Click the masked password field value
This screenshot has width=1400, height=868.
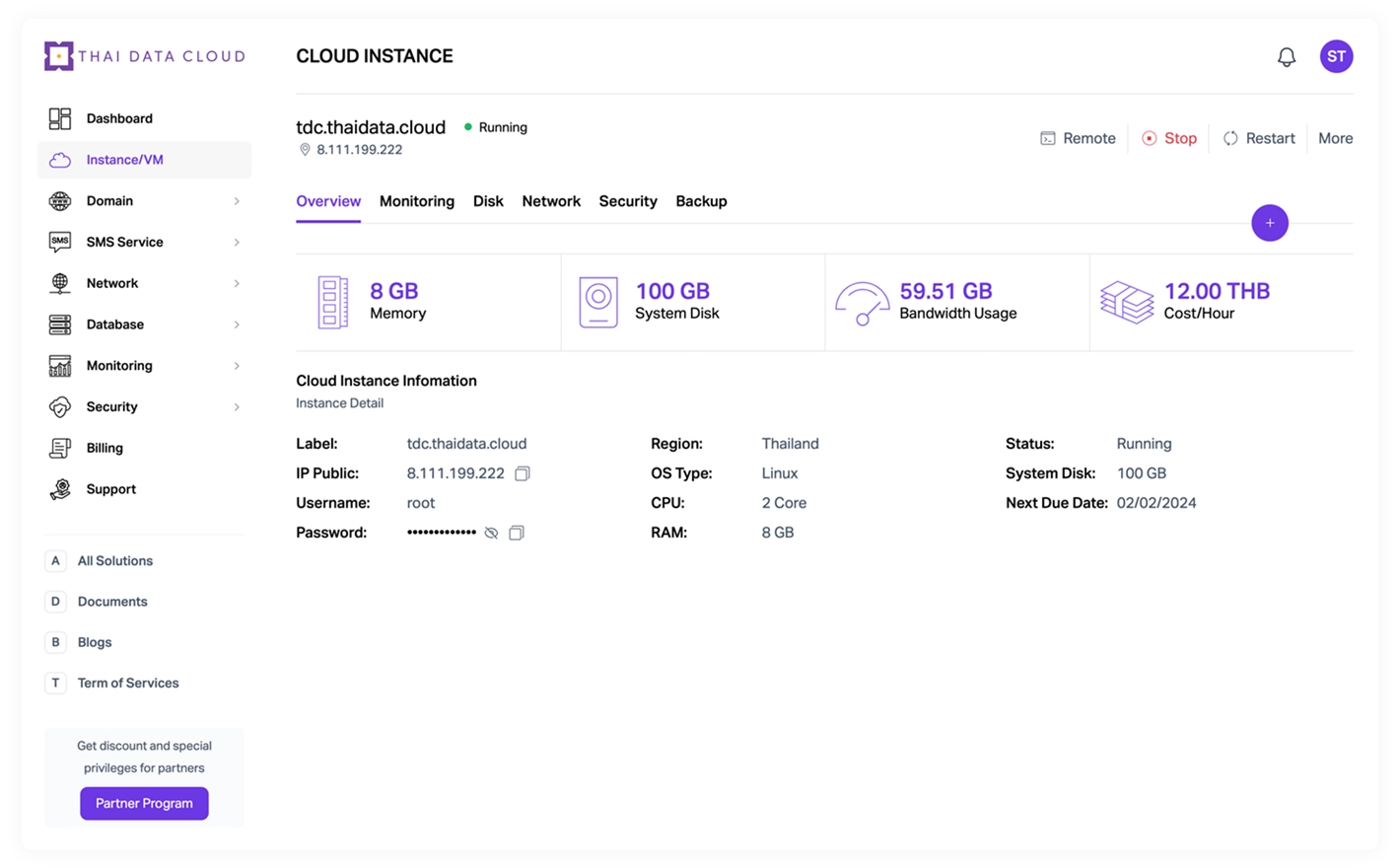pyautogui.click(x=442, y=533)
